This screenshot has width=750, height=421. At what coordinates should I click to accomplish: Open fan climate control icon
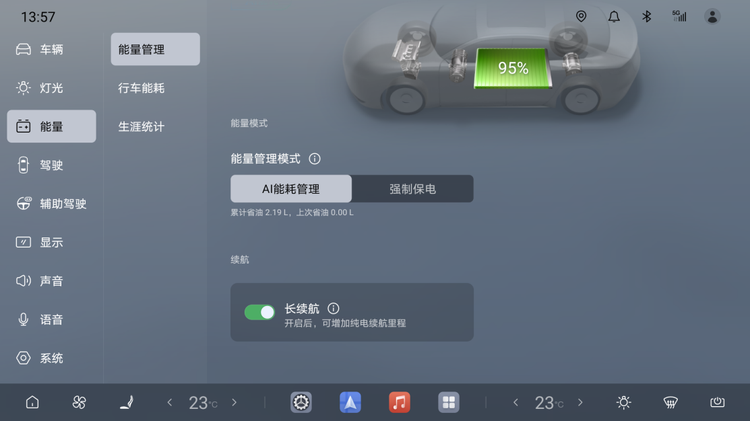pyautogui.click(x=79, y=402)
